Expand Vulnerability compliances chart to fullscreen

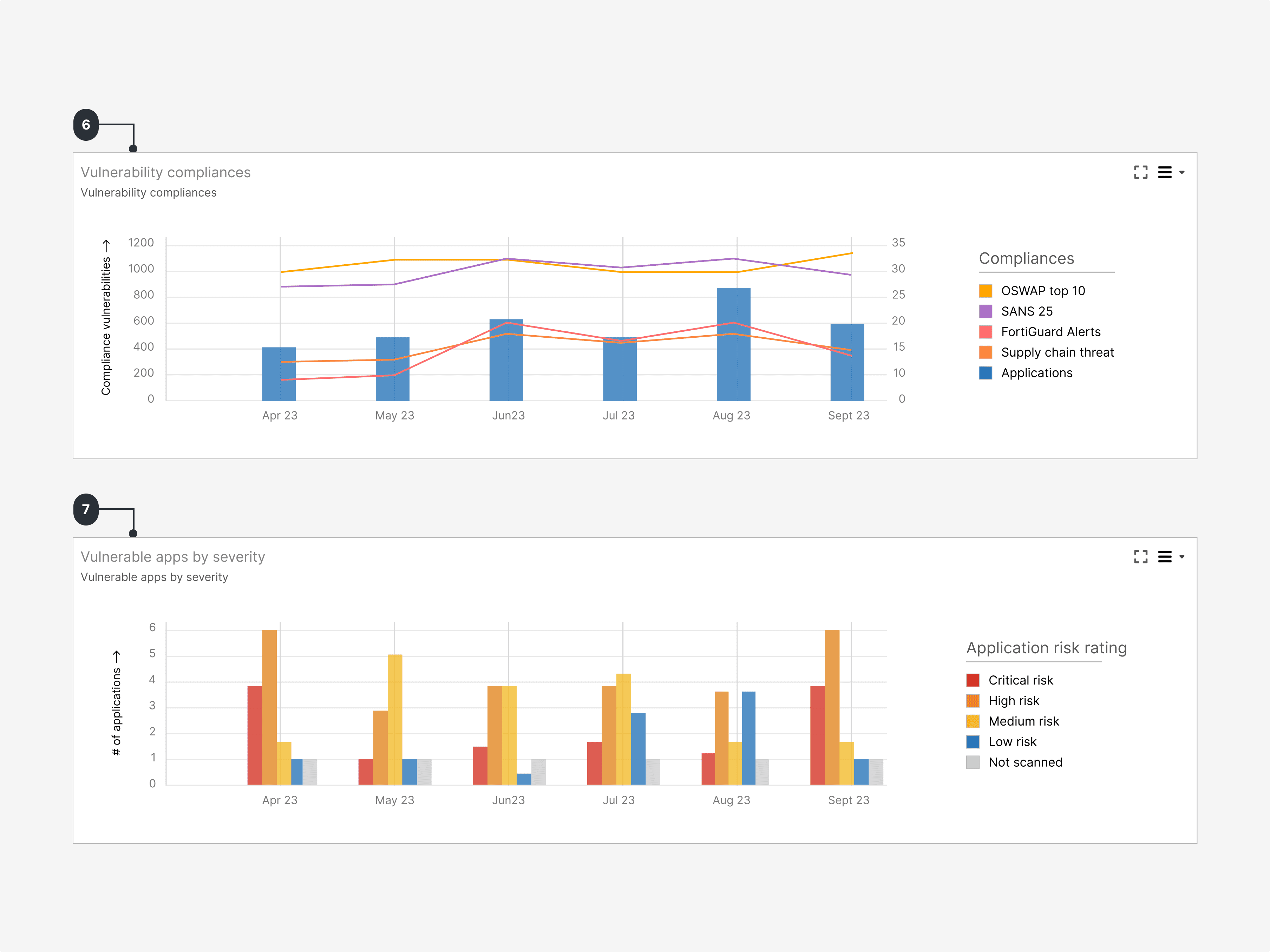tap(1140, 172)
